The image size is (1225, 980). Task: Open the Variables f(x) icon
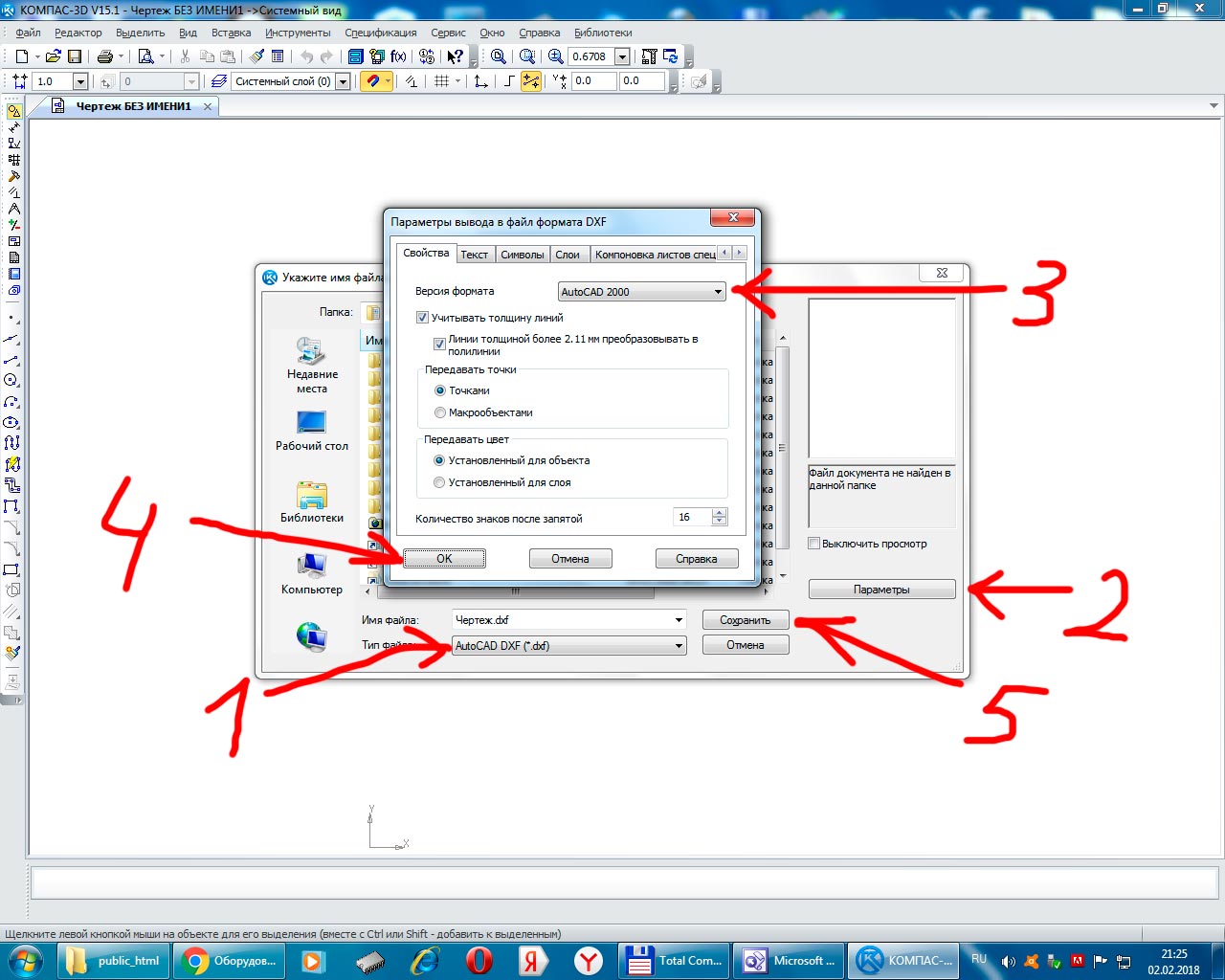point(398,56)
